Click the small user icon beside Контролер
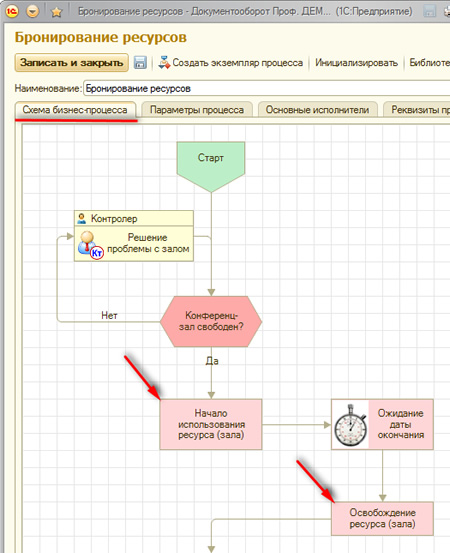This screenshot has height=553, width=450. point(82,219)
